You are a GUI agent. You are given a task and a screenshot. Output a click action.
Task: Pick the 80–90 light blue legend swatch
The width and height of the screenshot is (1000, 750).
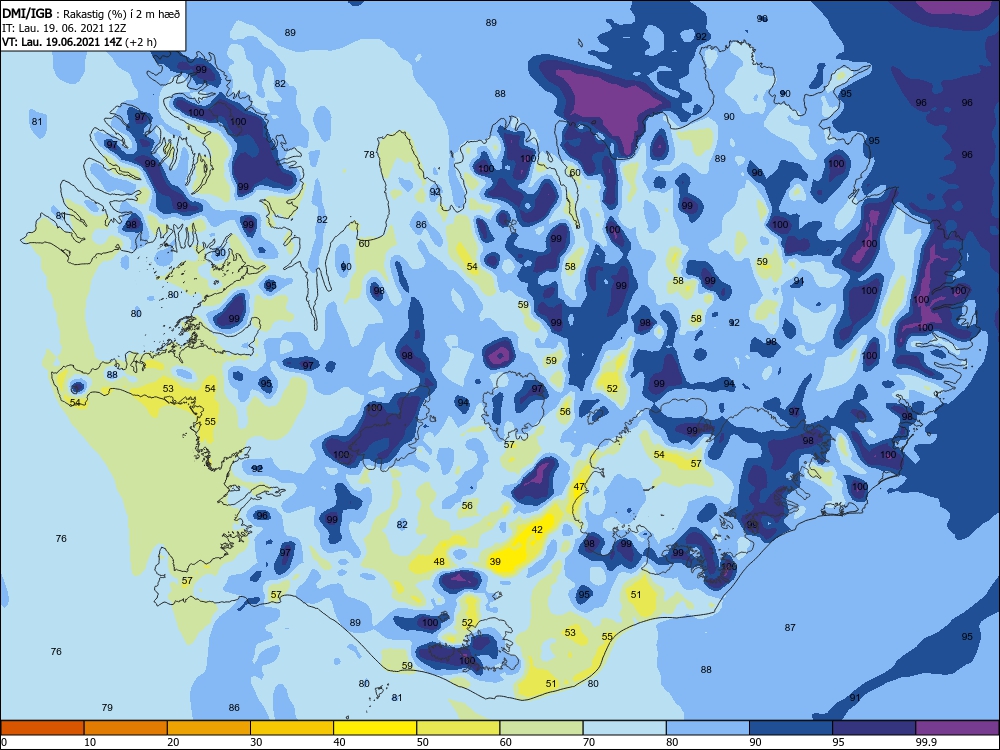tap(708, 728)
